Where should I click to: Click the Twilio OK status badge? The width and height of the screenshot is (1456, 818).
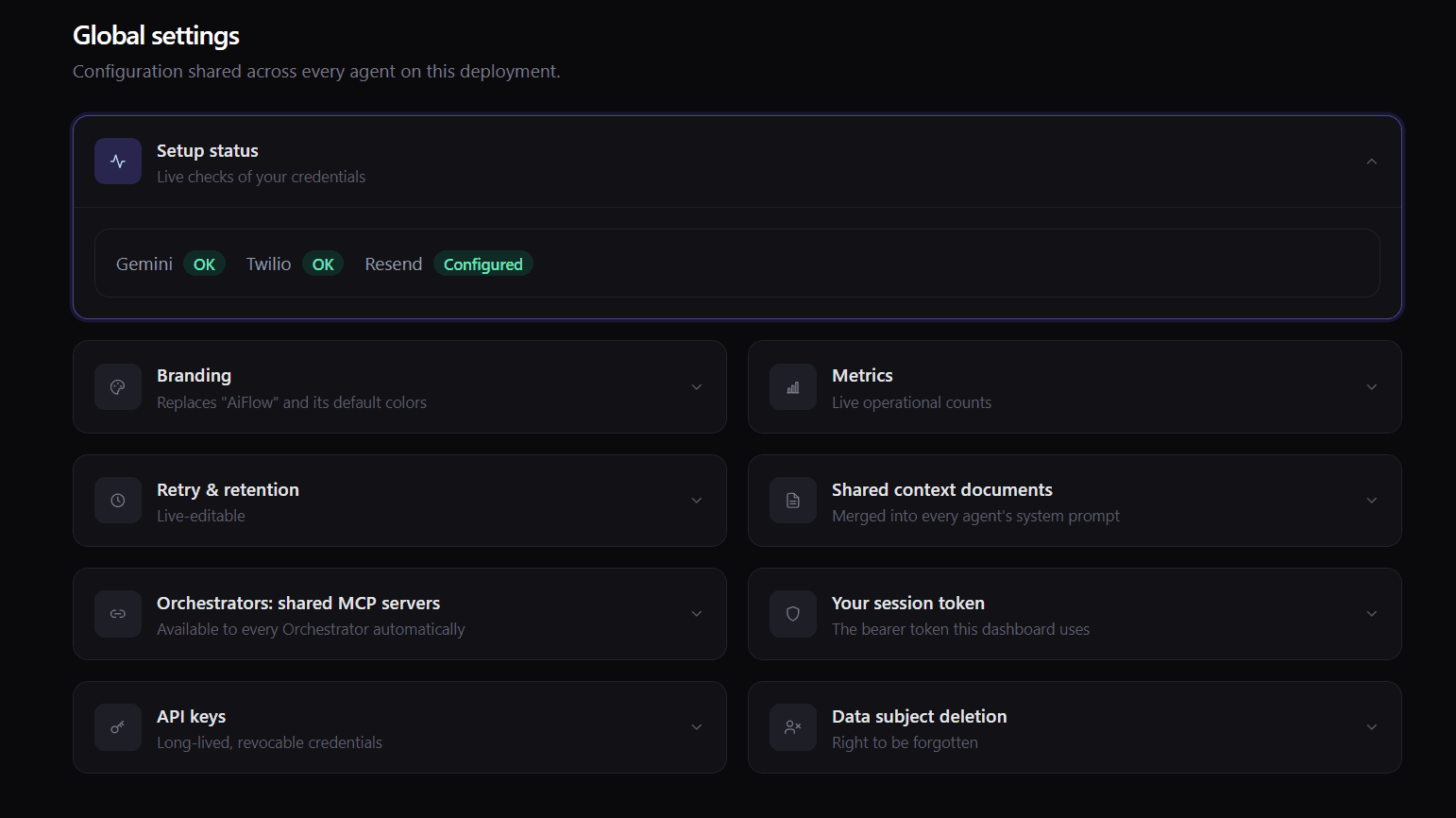323,264
